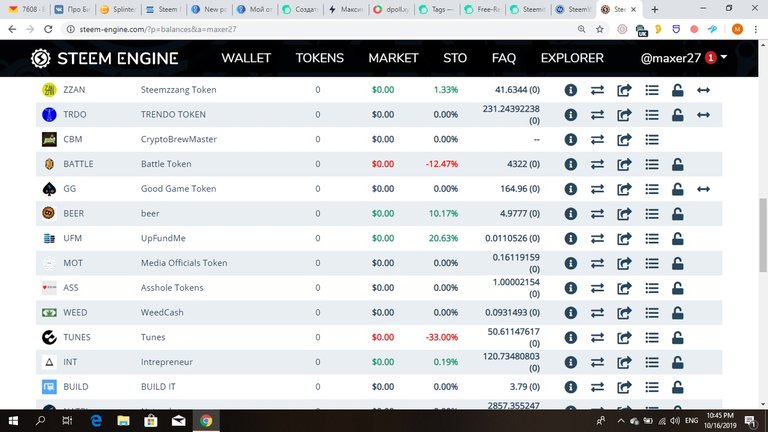Click the WeedCash token name

[x=162, y=312]
